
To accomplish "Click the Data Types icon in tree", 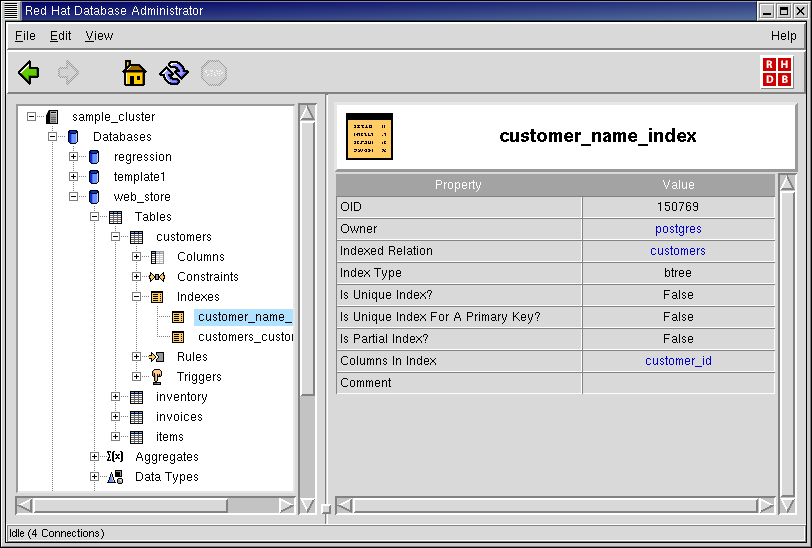I will pos(115,477).
